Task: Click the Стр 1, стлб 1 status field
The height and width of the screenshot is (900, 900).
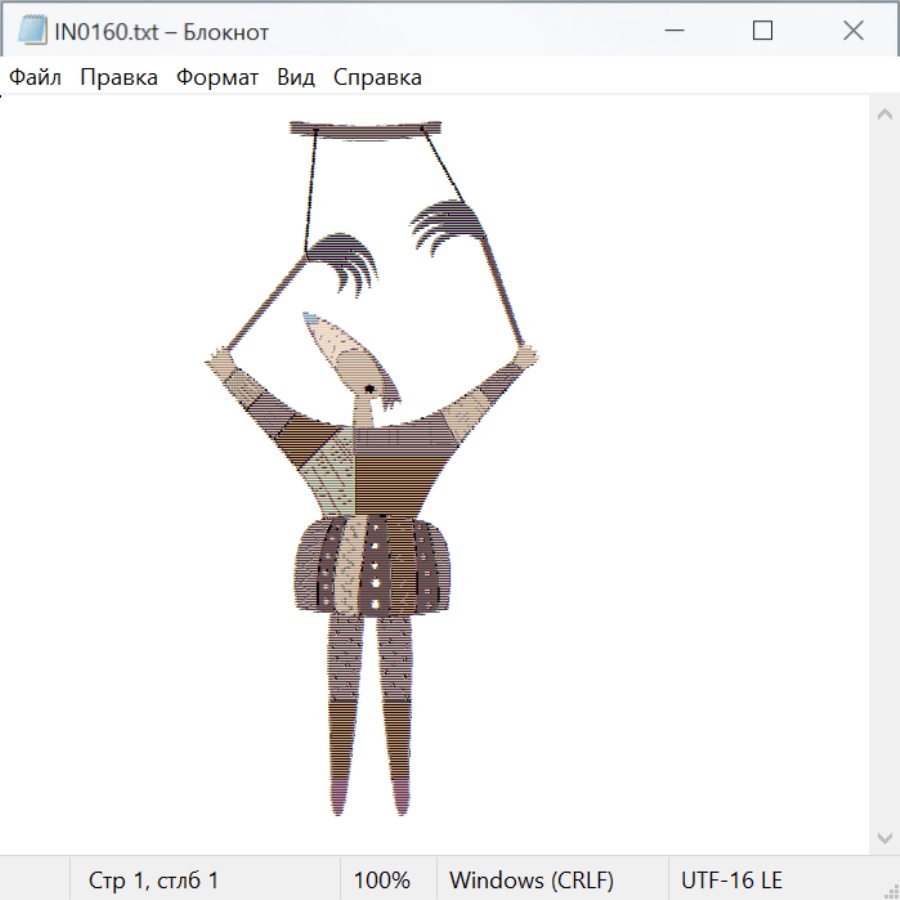Action: click(x=153, y=881)
